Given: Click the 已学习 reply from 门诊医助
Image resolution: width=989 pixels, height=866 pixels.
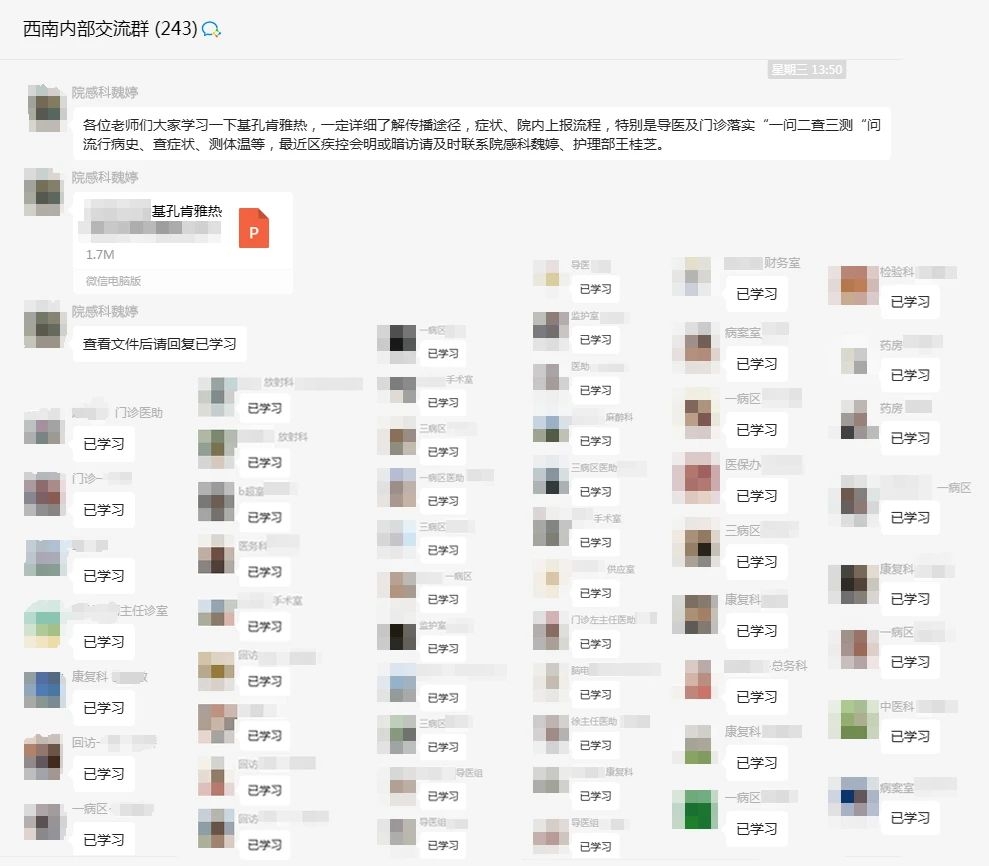Looking at the screenshot, I should coord(103,445).
